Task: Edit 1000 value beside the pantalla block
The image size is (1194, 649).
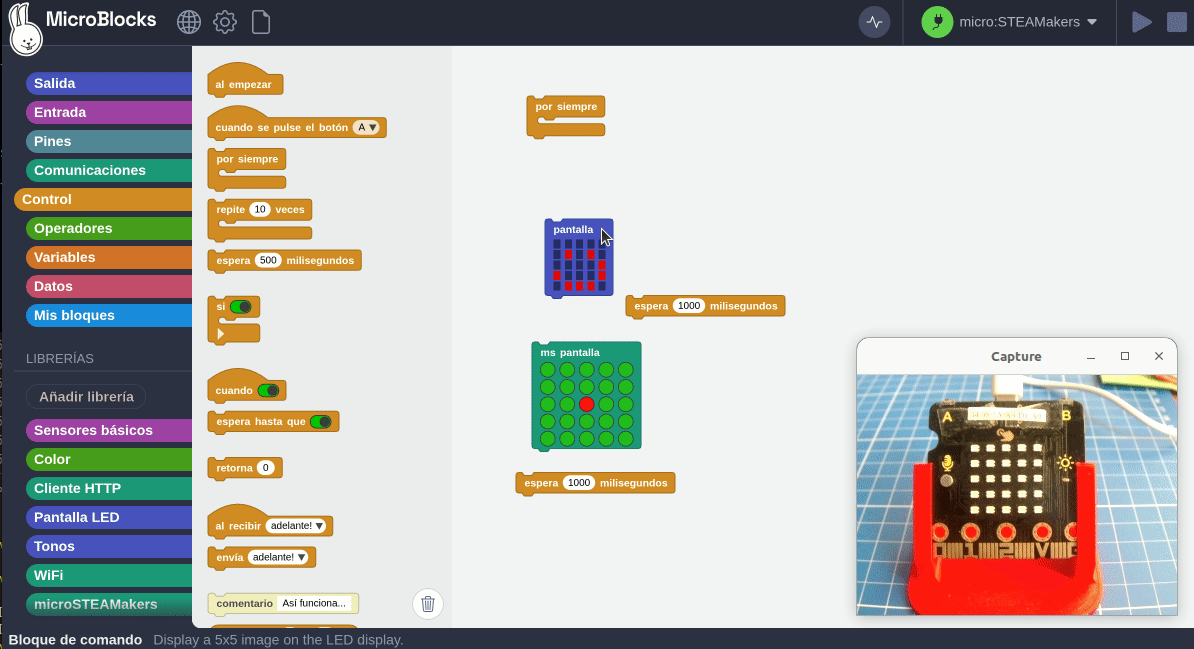Action: (x=688, y=306)
